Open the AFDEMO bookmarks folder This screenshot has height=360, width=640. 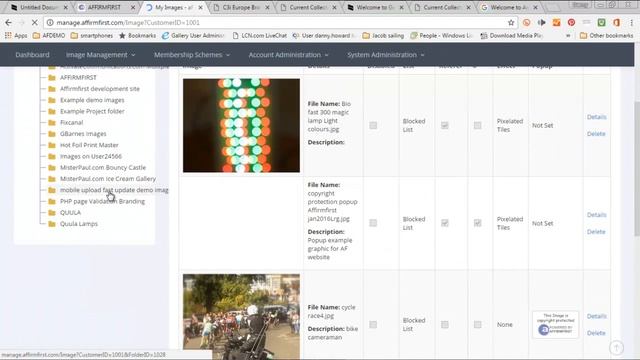[49, 36]
